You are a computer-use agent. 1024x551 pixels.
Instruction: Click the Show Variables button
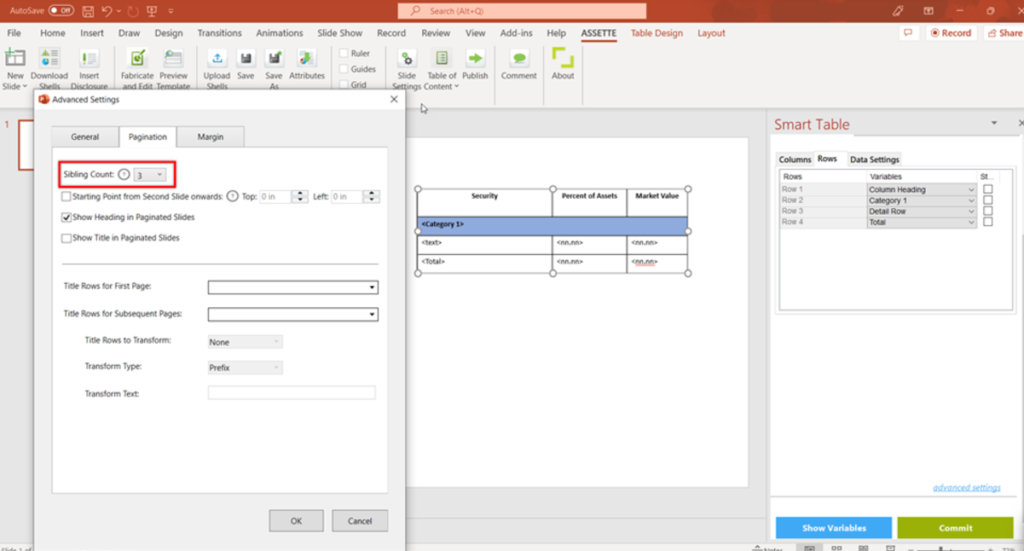point(833,527)
